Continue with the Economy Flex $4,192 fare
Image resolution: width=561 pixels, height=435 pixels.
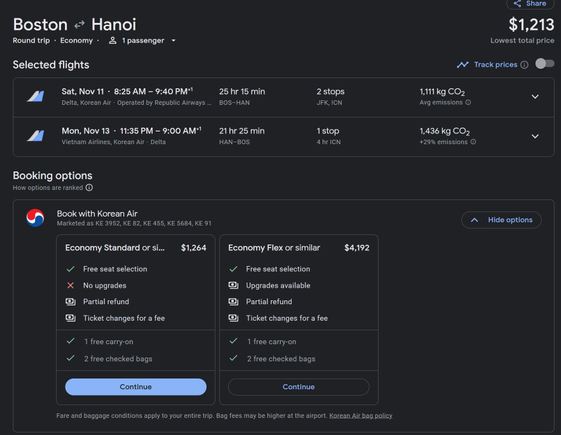click(x=298, y=387)
